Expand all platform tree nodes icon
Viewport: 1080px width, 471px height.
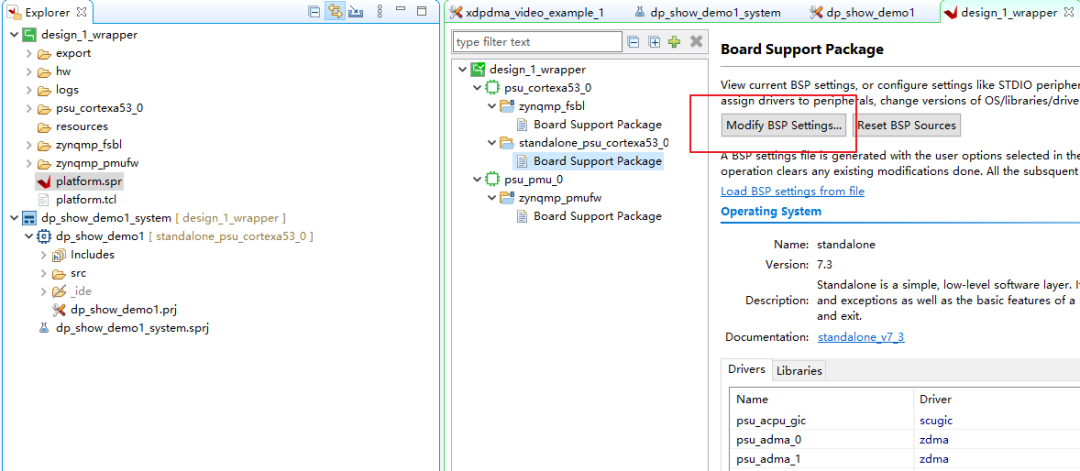coord(654,42)
